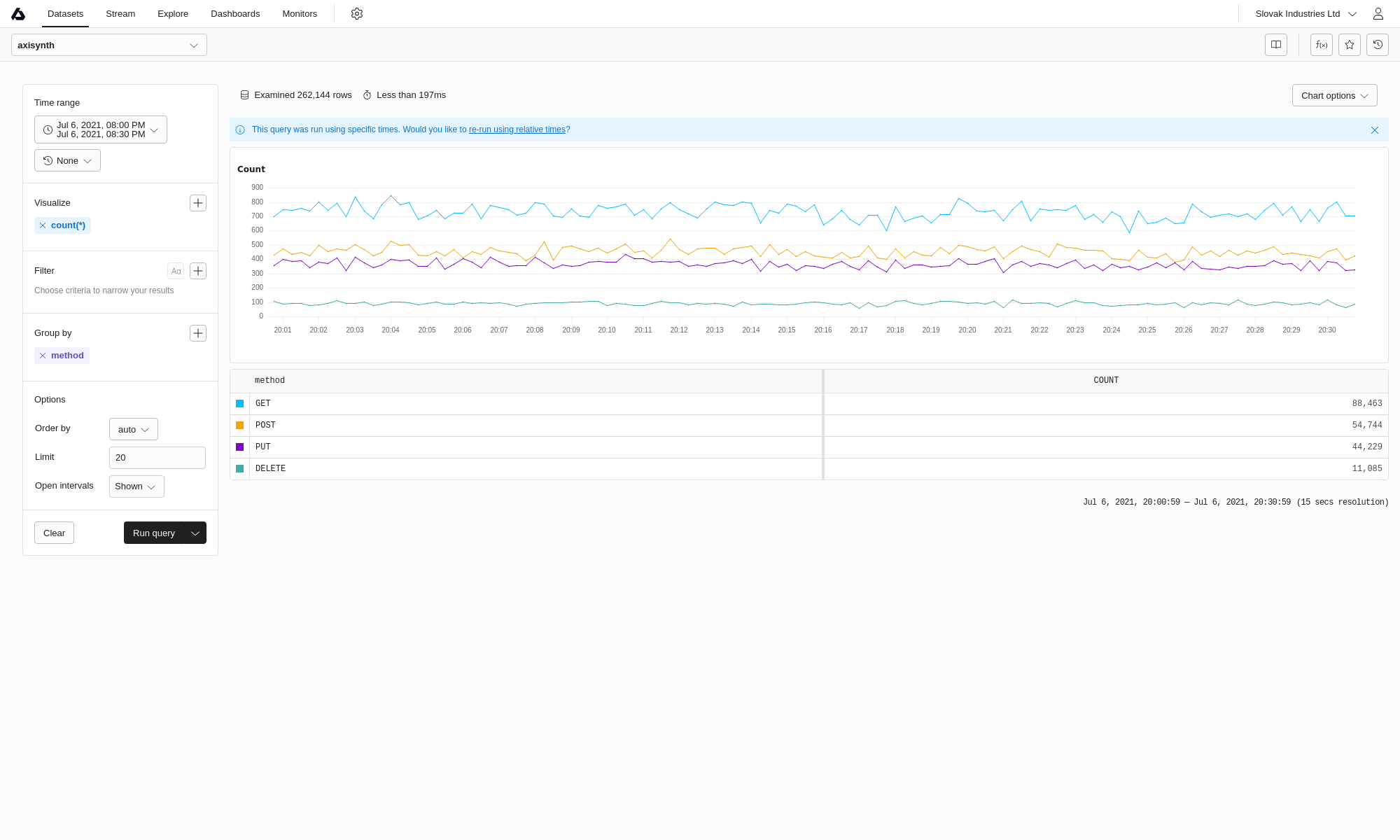Expand the axisynth dataset dropdown
The width and height of the screenshot is (1400, 840).
(x=109, y=45)
